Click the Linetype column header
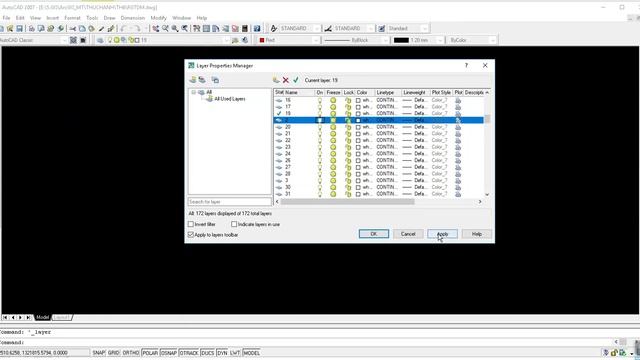The image size is (640, 360). pyautogui.click(x=388, y=93)
